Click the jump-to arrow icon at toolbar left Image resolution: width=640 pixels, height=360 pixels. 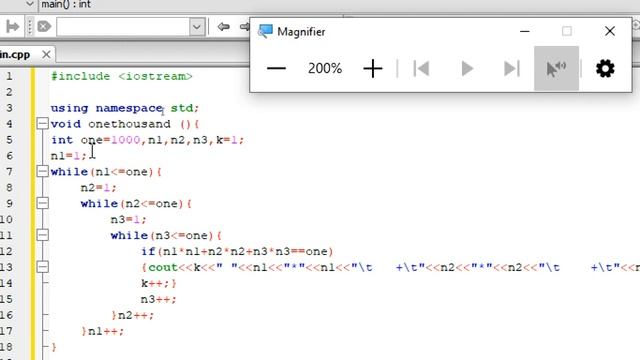click(x=13, y=27)
